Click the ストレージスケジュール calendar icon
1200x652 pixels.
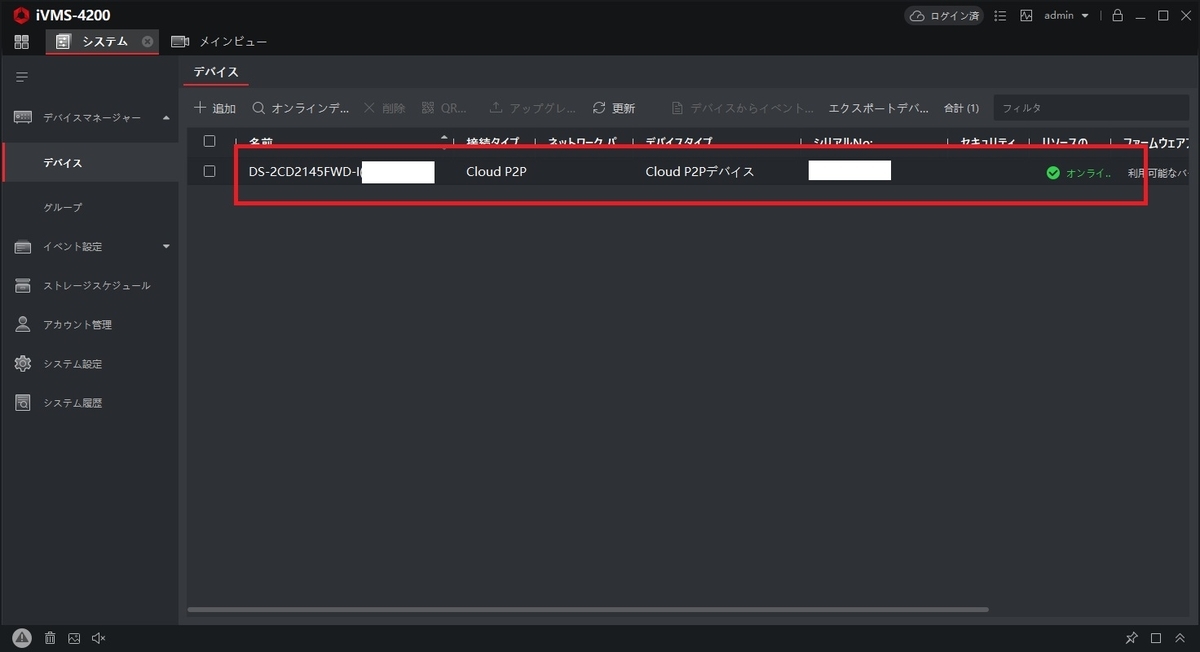coord(22,286)
